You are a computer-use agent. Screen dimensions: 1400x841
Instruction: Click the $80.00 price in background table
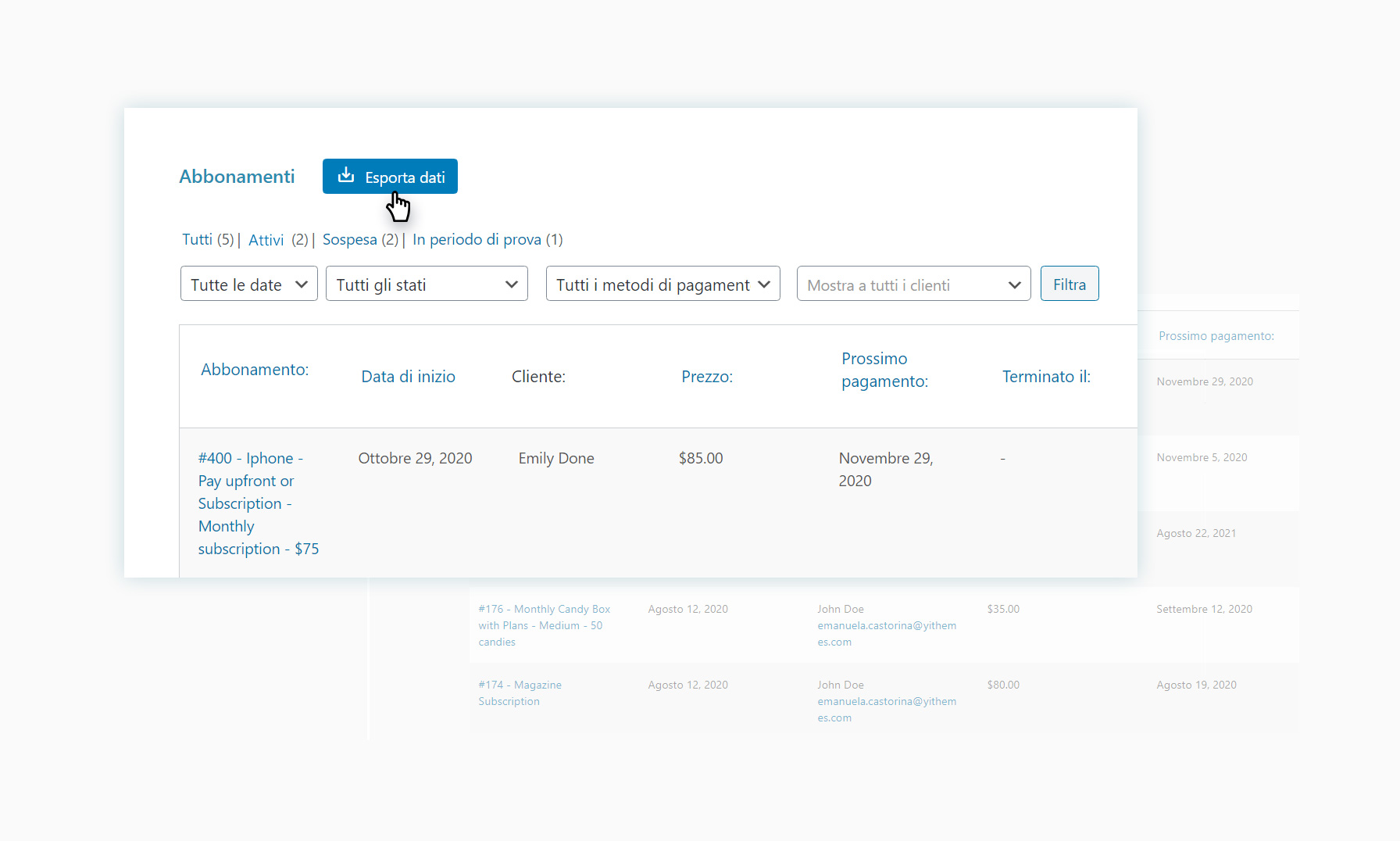pyautogui.click(x=1003, y=685)
